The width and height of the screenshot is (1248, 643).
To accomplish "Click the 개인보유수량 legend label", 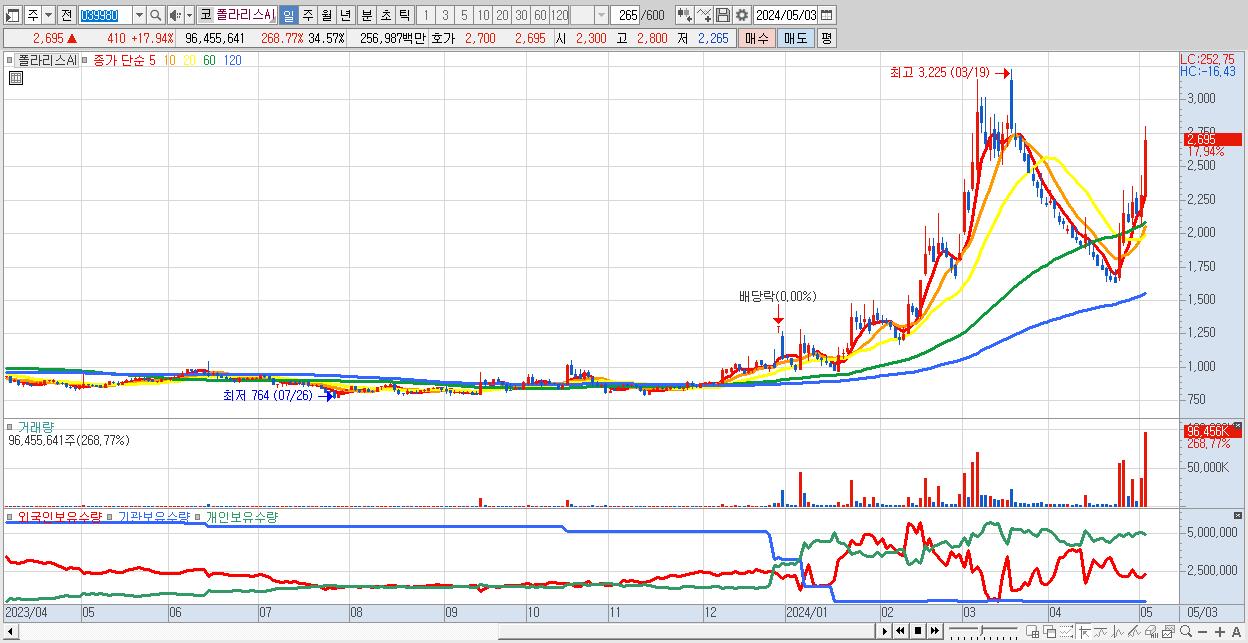I will [x=242, y=517].
